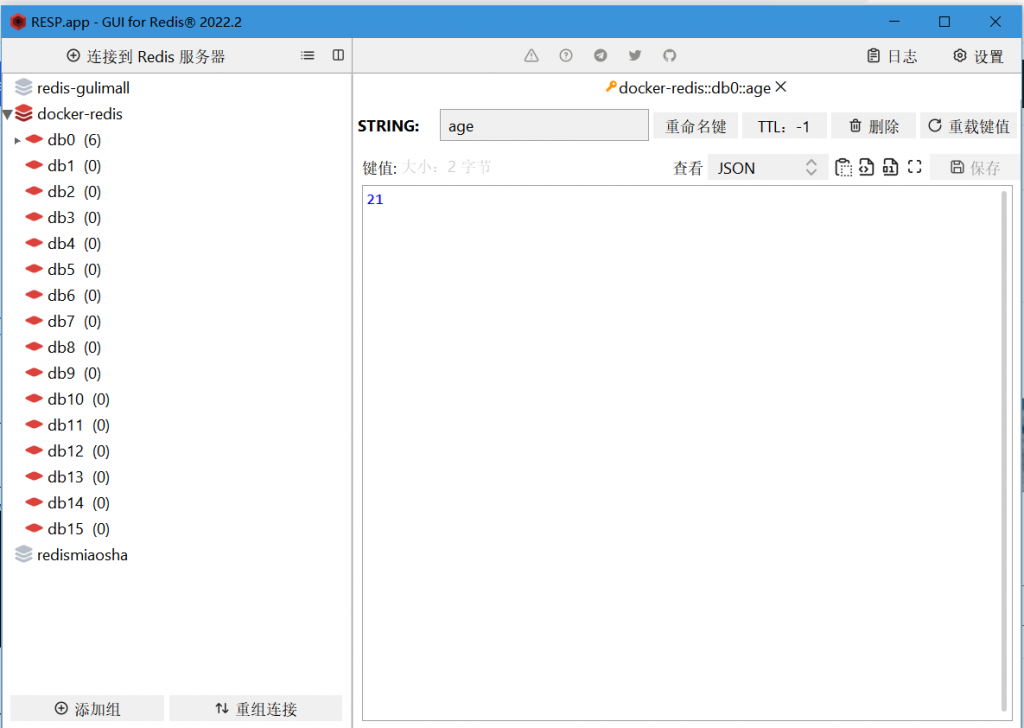The width and height of the screenshot is (1024, 728).
Task: Open the 日志 log menu
Action: 892,56
